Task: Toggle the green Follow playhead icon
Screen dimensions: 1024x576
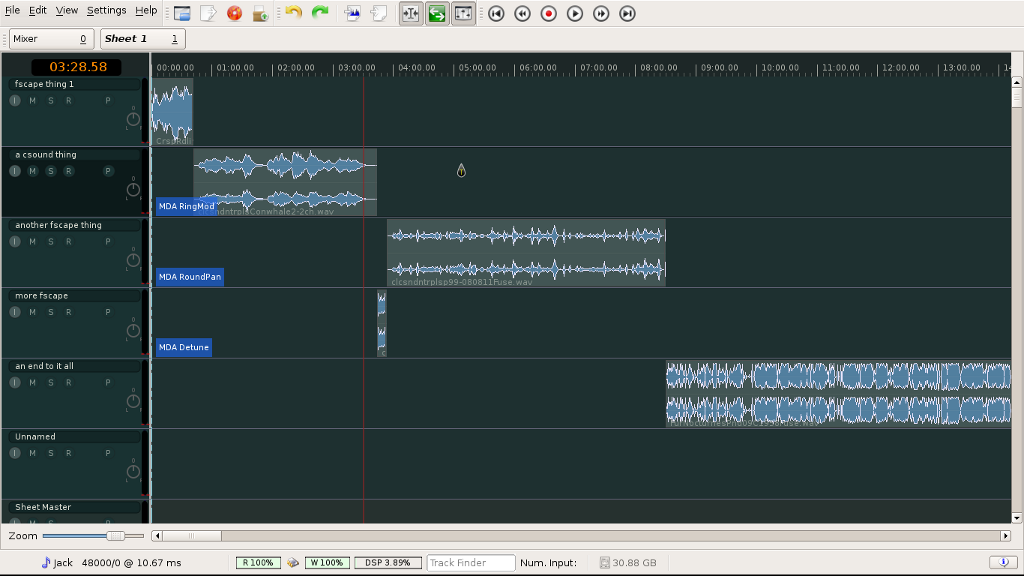Action: 437,13
